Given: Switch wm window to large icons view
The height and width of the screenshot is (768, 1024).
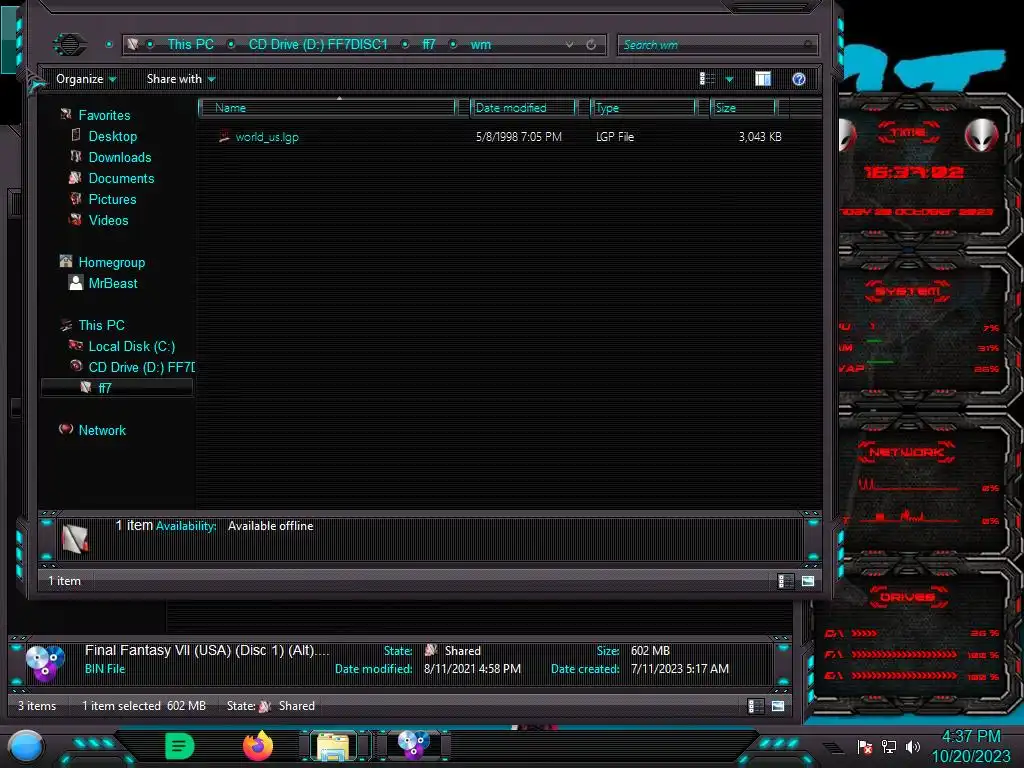Looking at the screenshot, I should [808, 581].
